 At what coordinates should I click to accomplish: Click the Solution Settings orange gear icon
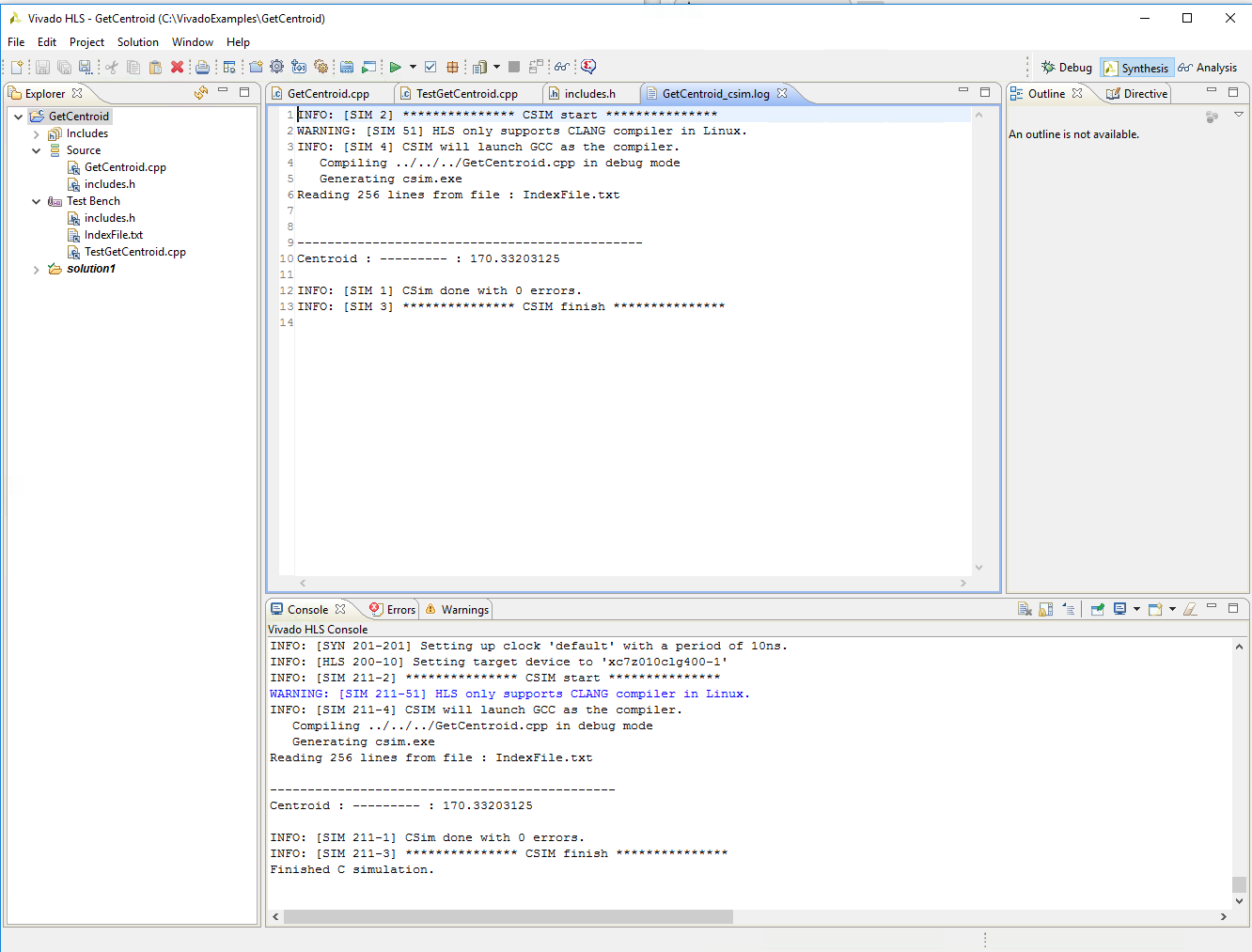click(x=321, y=67)
